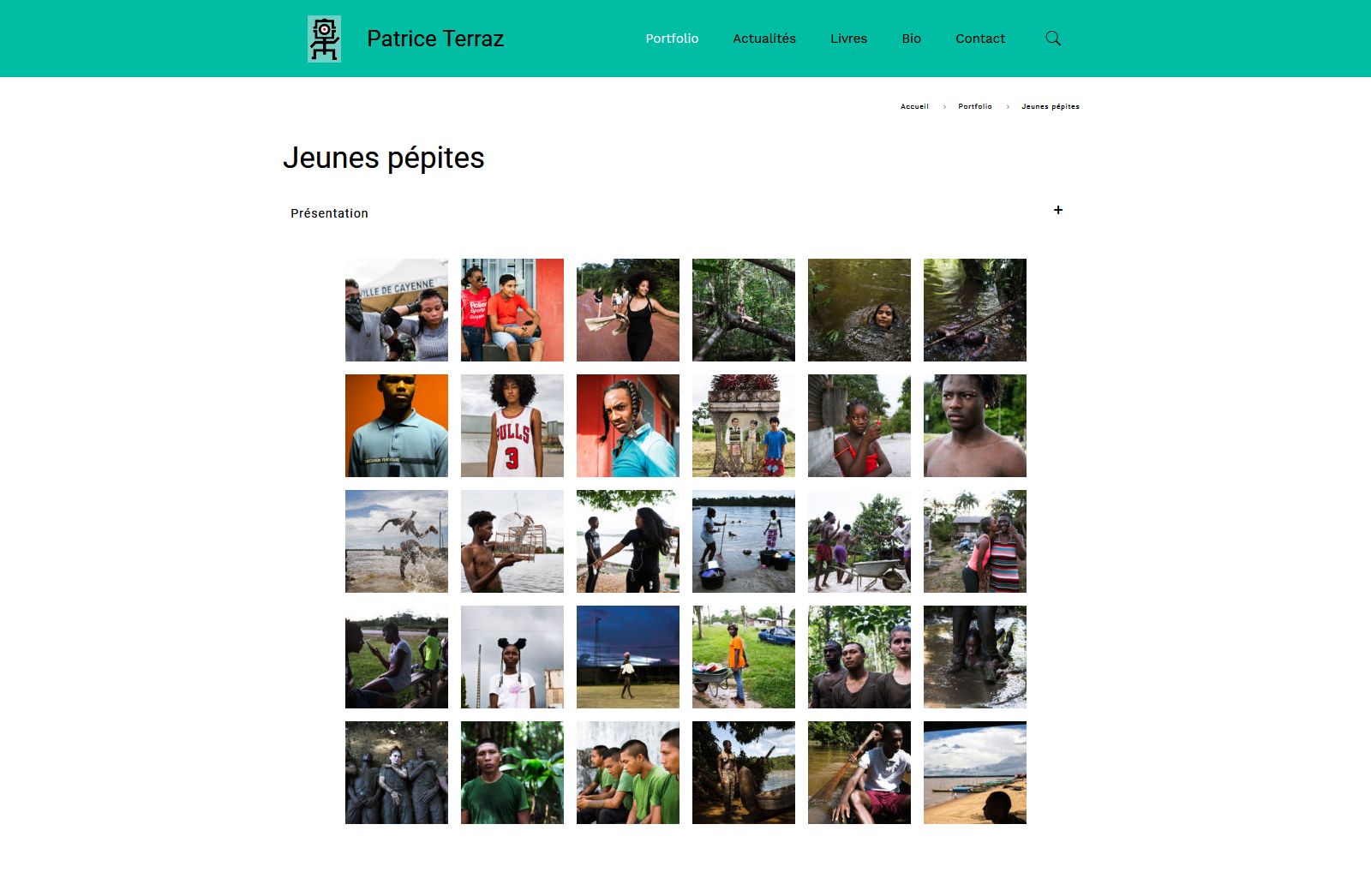Click the Patrice Terraz site title
This screenshot has width=1371, height=896.
click(435, 39)
